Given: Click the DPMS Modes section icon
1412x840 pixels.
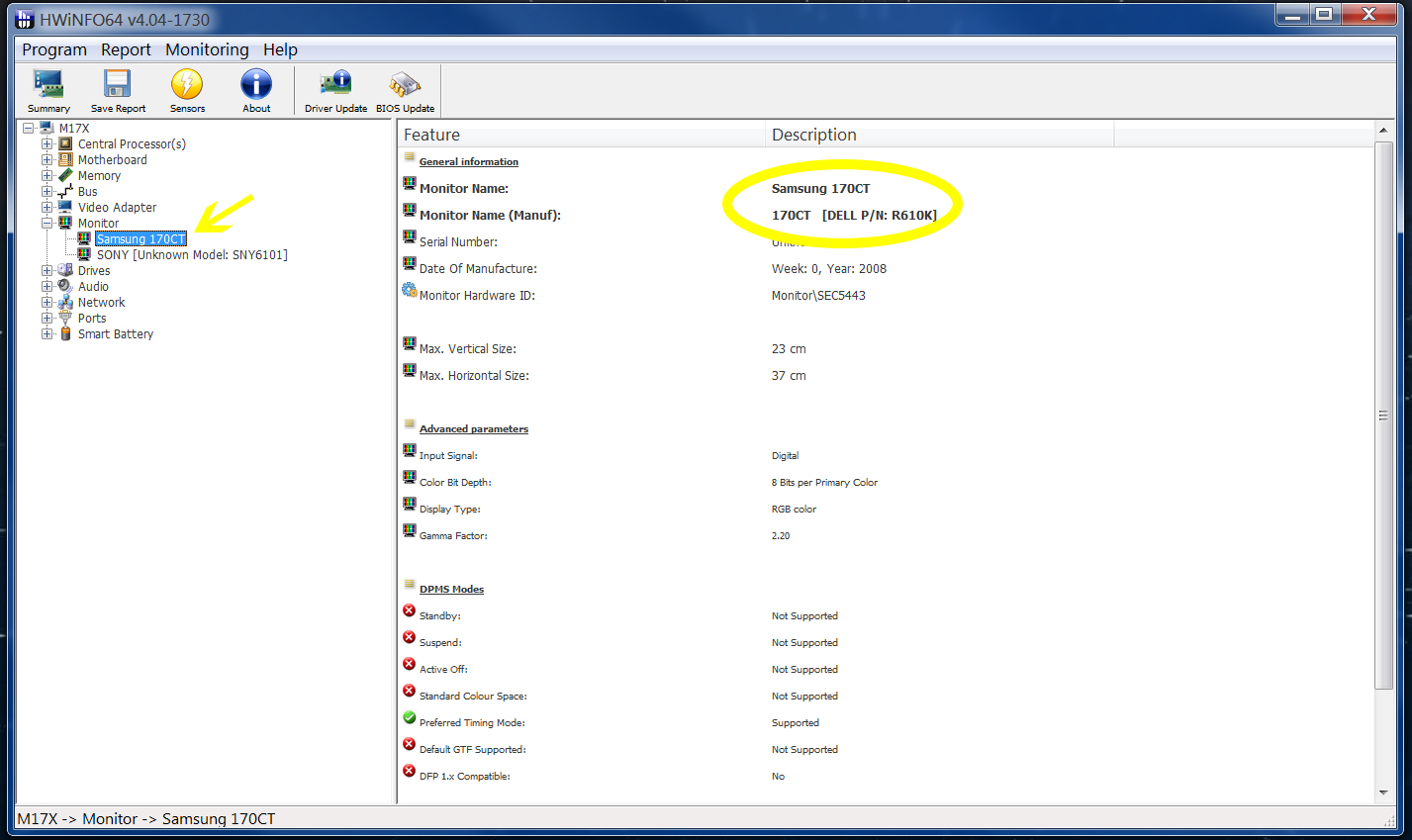Looking at the screenshot, I should (x=410, y=584).
